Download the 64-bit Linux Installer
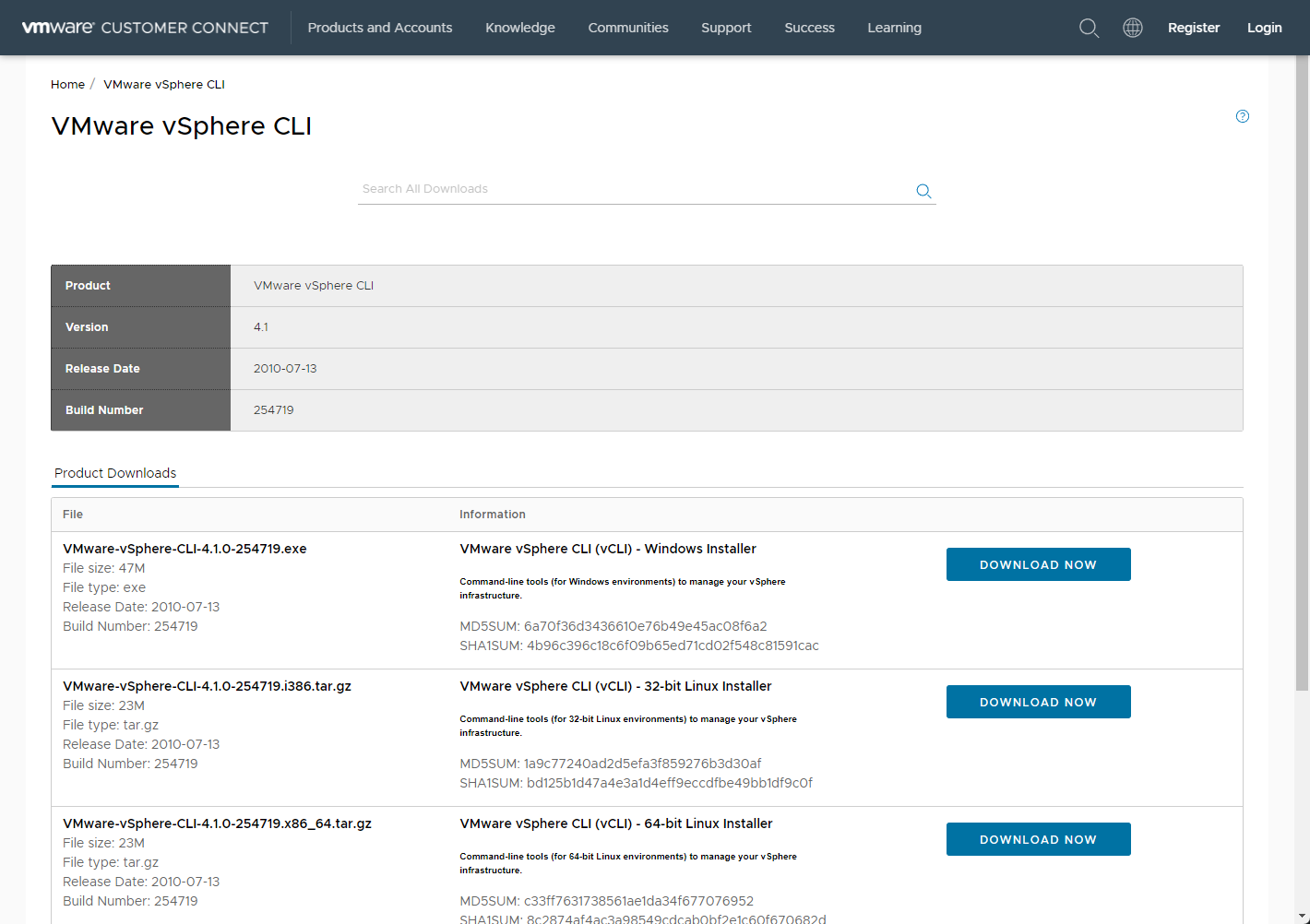This screenshot has height=924, width=1310. [x=1038, y=839]
